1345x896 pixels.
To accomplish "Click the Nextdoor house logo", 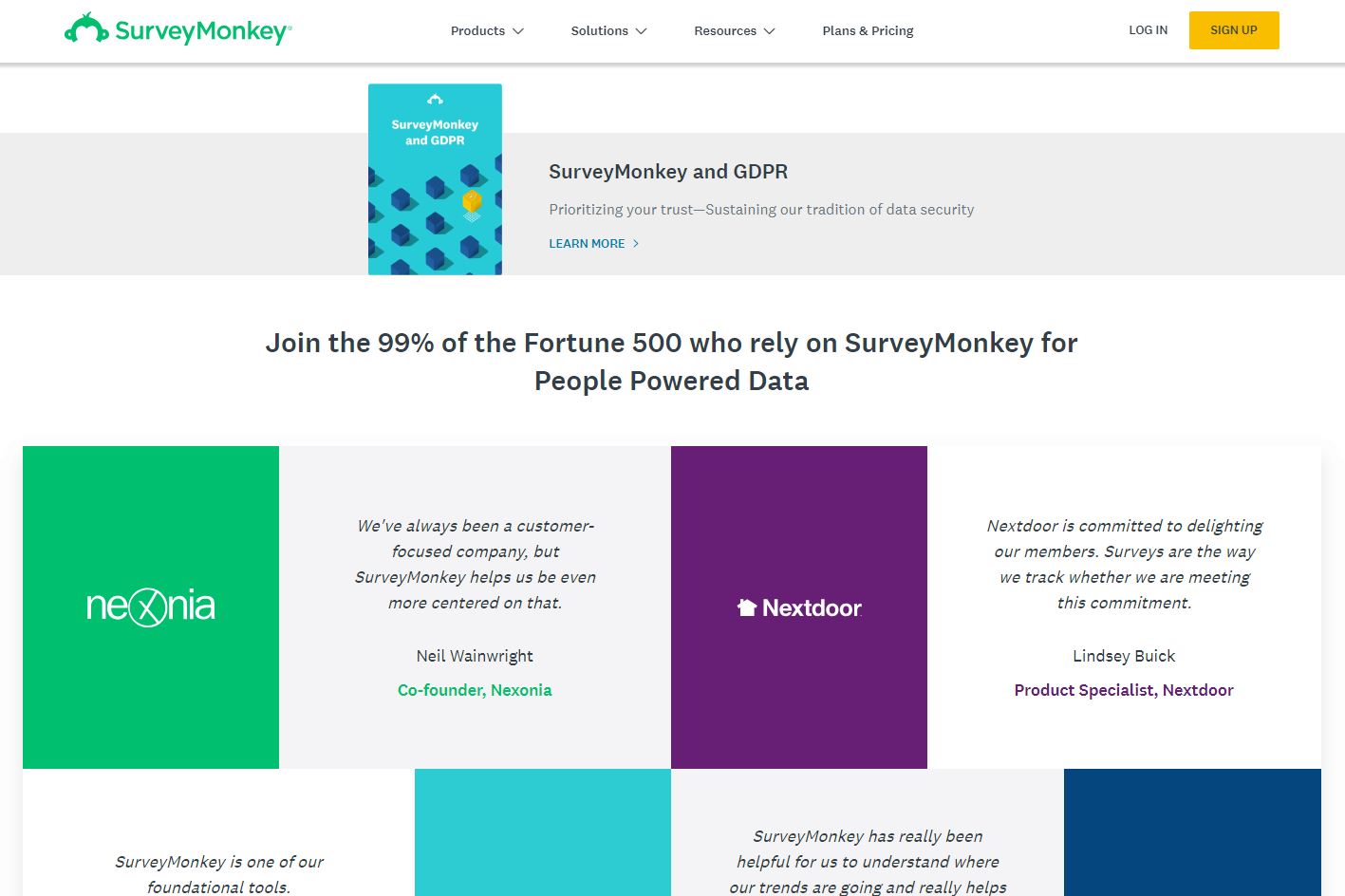I will tap(747, 607).
